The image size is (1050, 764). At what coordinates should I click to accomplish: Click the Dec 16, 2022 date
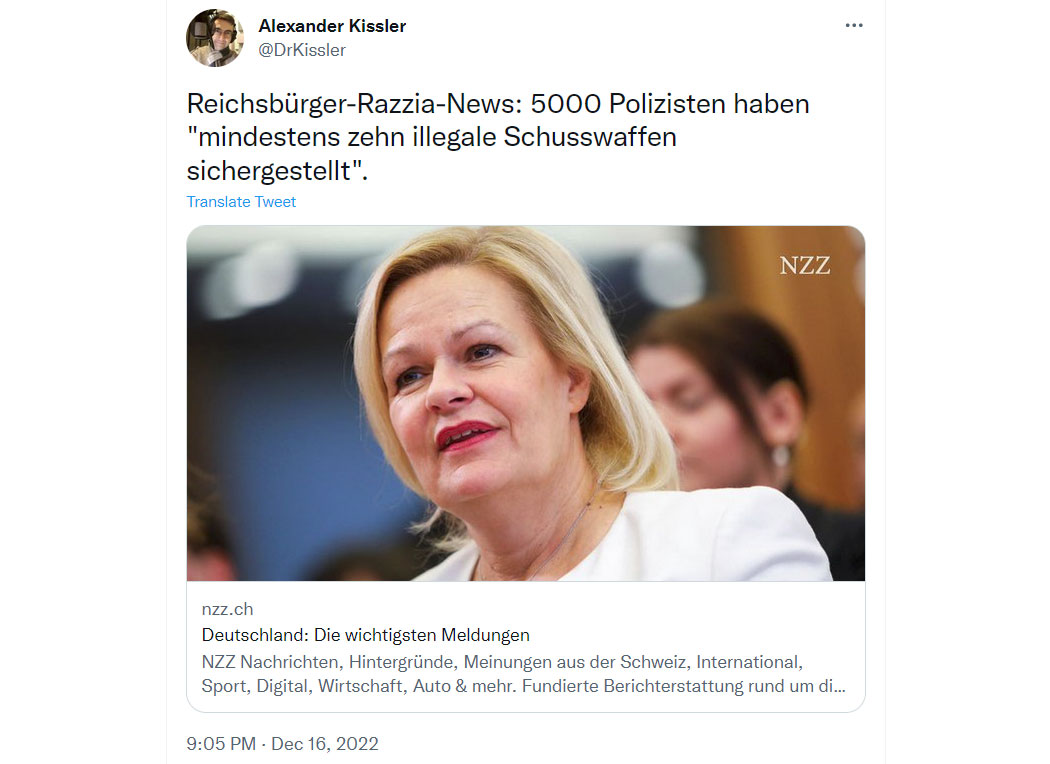pyautogui.click(x=325, y=744)
